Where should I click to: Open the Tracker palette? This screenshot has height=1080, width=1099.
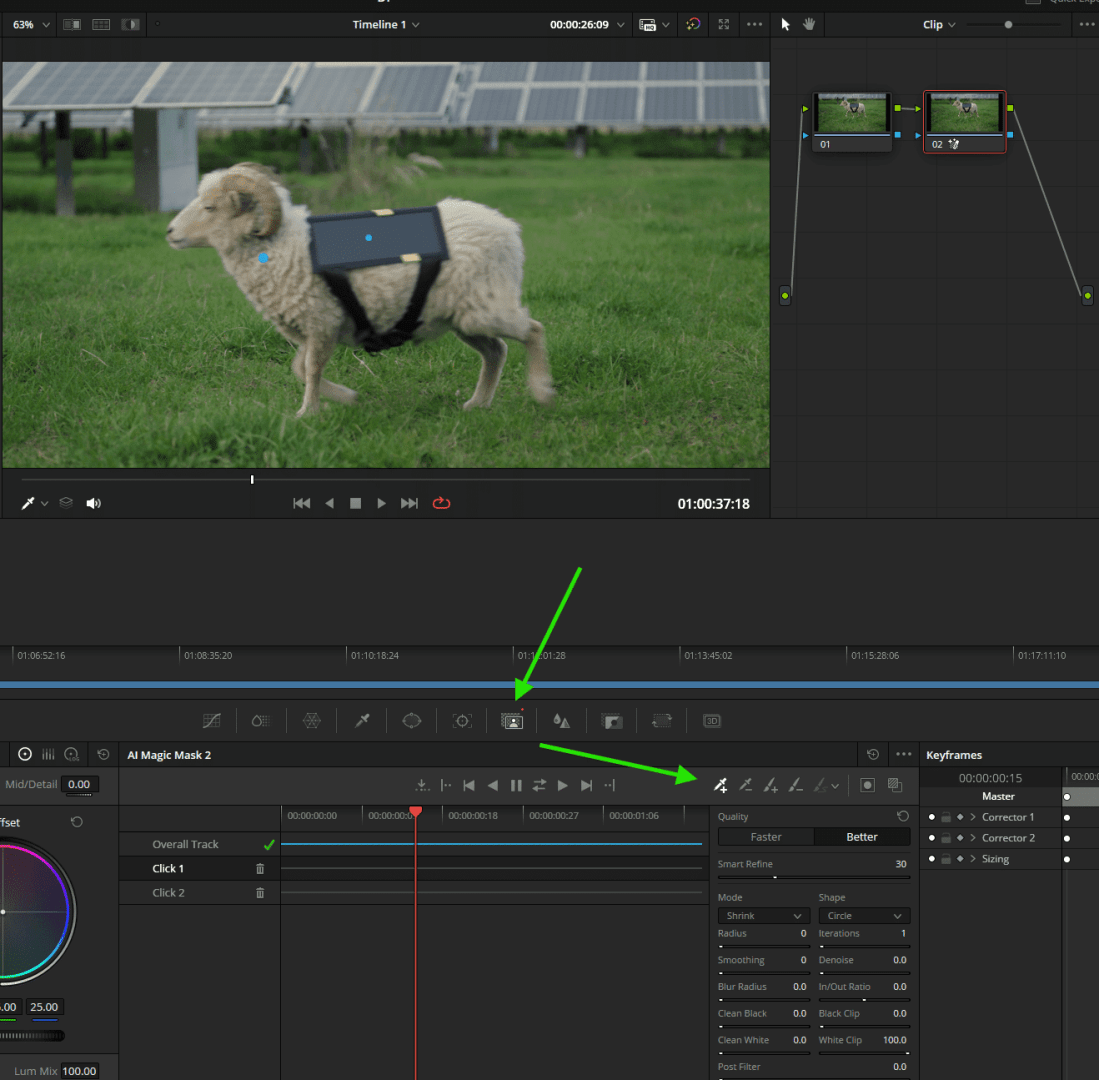point(461,720)
